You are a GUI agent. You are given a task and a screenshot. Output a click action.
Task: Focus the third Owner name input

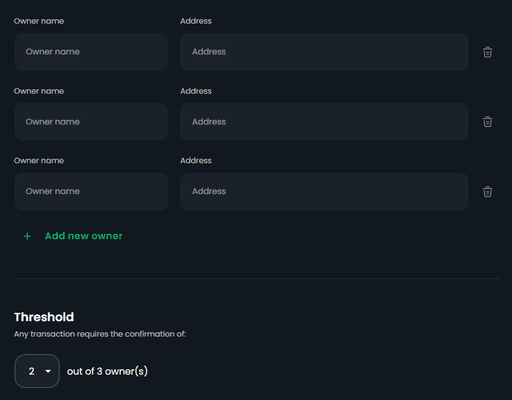click(x=91, y=191)
